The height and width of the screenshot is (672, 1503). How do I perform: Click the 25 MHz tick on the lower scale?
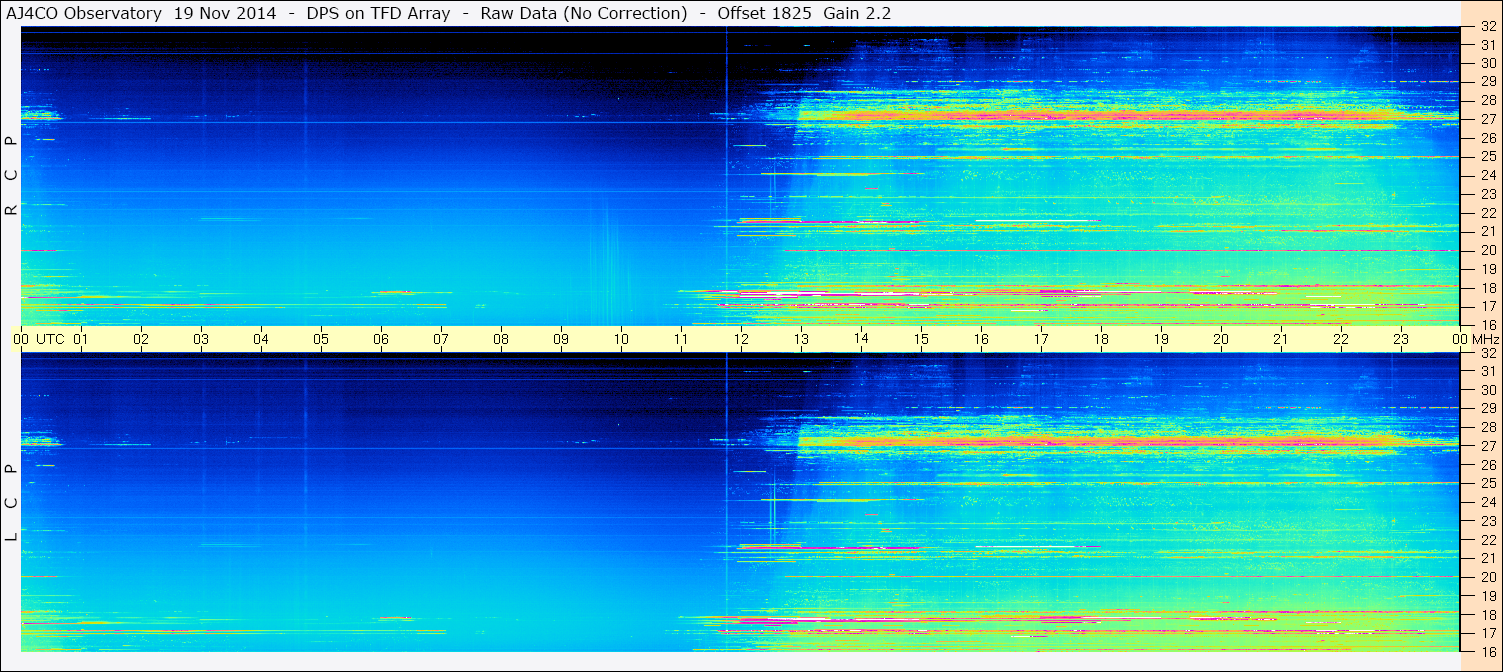pyautogui.click(x=1487, y=484)
